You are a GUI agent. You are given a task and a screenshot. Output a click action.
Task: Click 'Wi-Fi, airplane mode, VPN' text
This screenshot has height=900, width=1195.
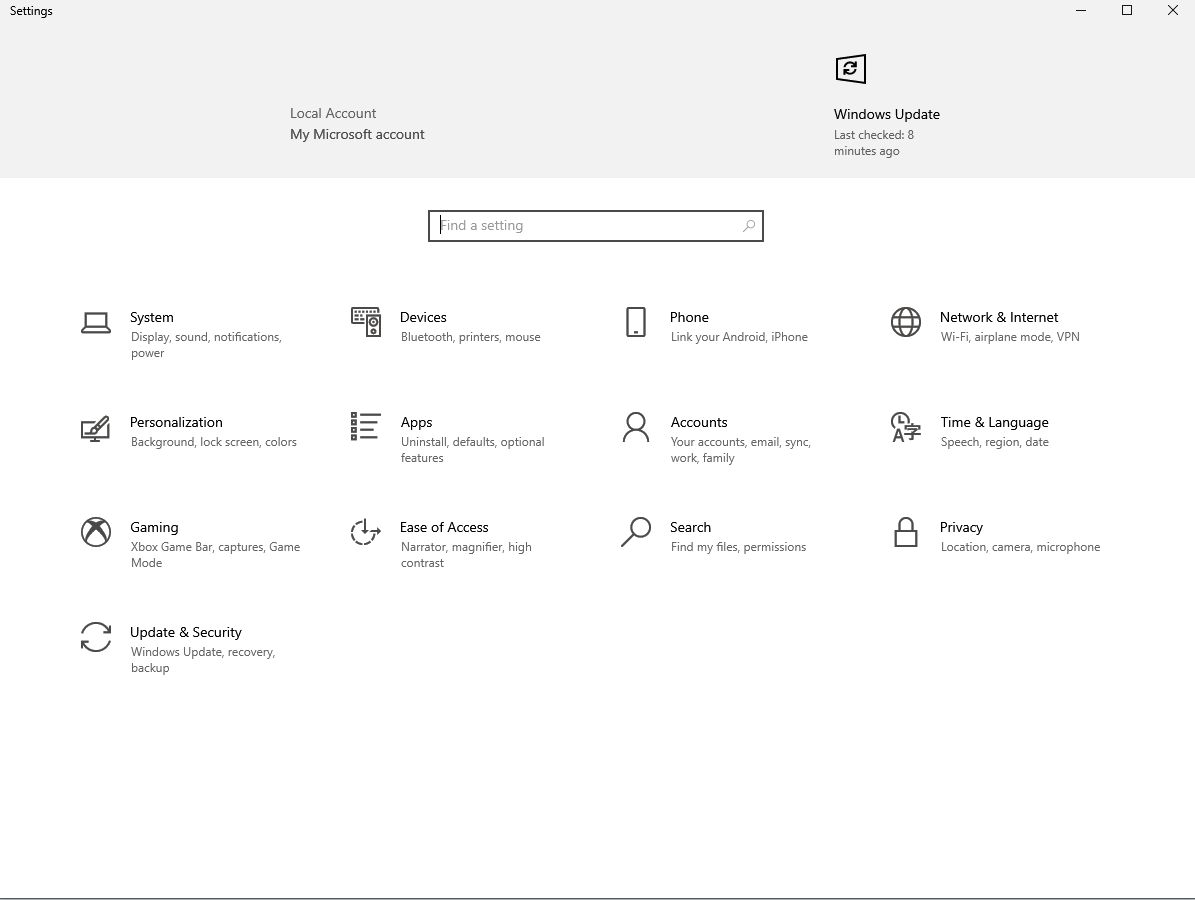[x=1009, y=337]
